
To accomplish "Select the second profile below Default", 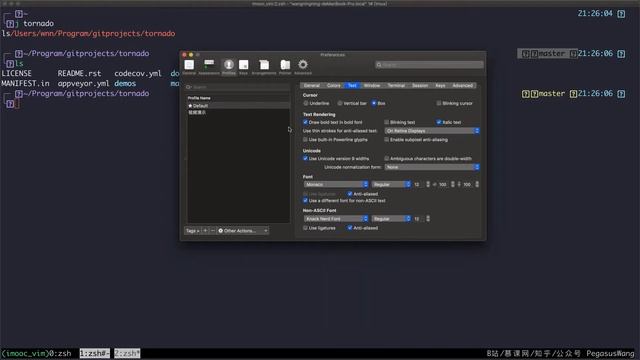I will pyautogui.click(x=238, y=112).
